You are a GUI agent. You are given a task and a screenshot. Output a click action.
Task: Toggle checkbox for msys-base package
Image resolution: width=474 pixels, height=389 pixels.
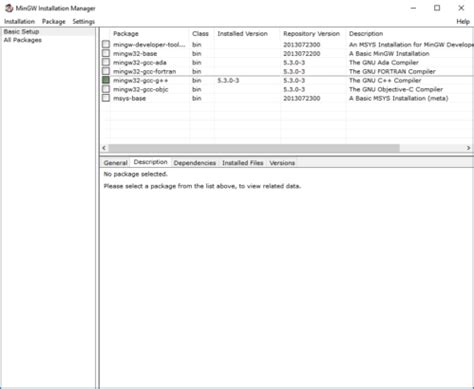point(106,98)
